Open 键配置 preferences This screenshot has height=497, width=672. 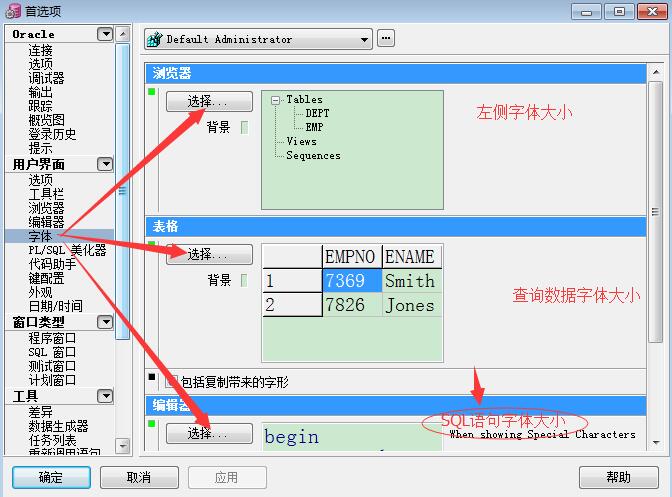(46, 278)
